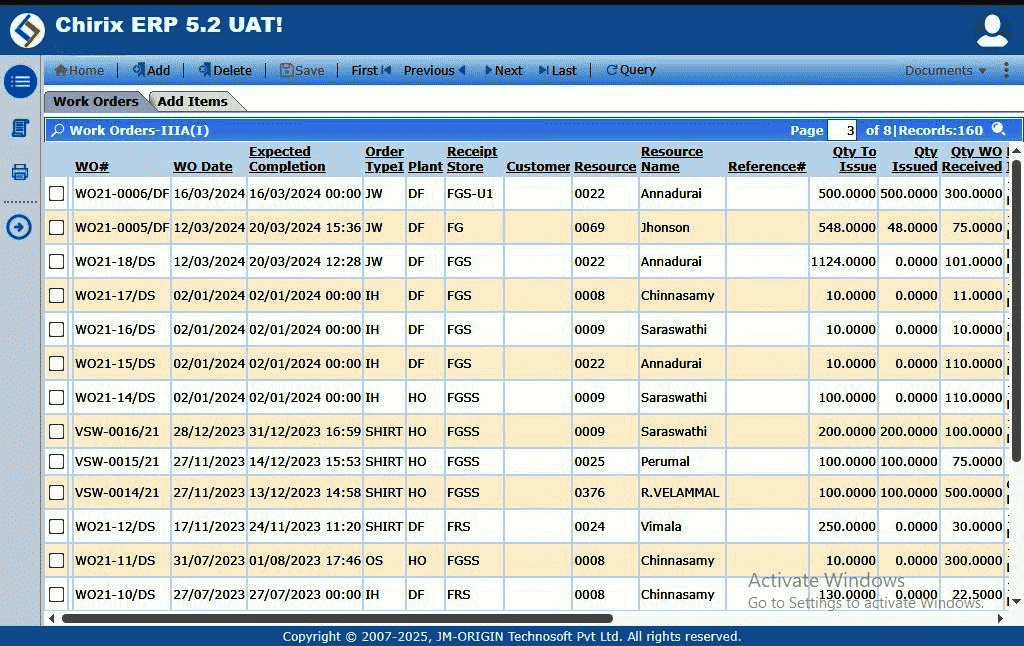Image resolution: width=1024 pixels, height=646 pixels.
Task: Click the Chirix ERP logo icon
Action: [27, 30]
